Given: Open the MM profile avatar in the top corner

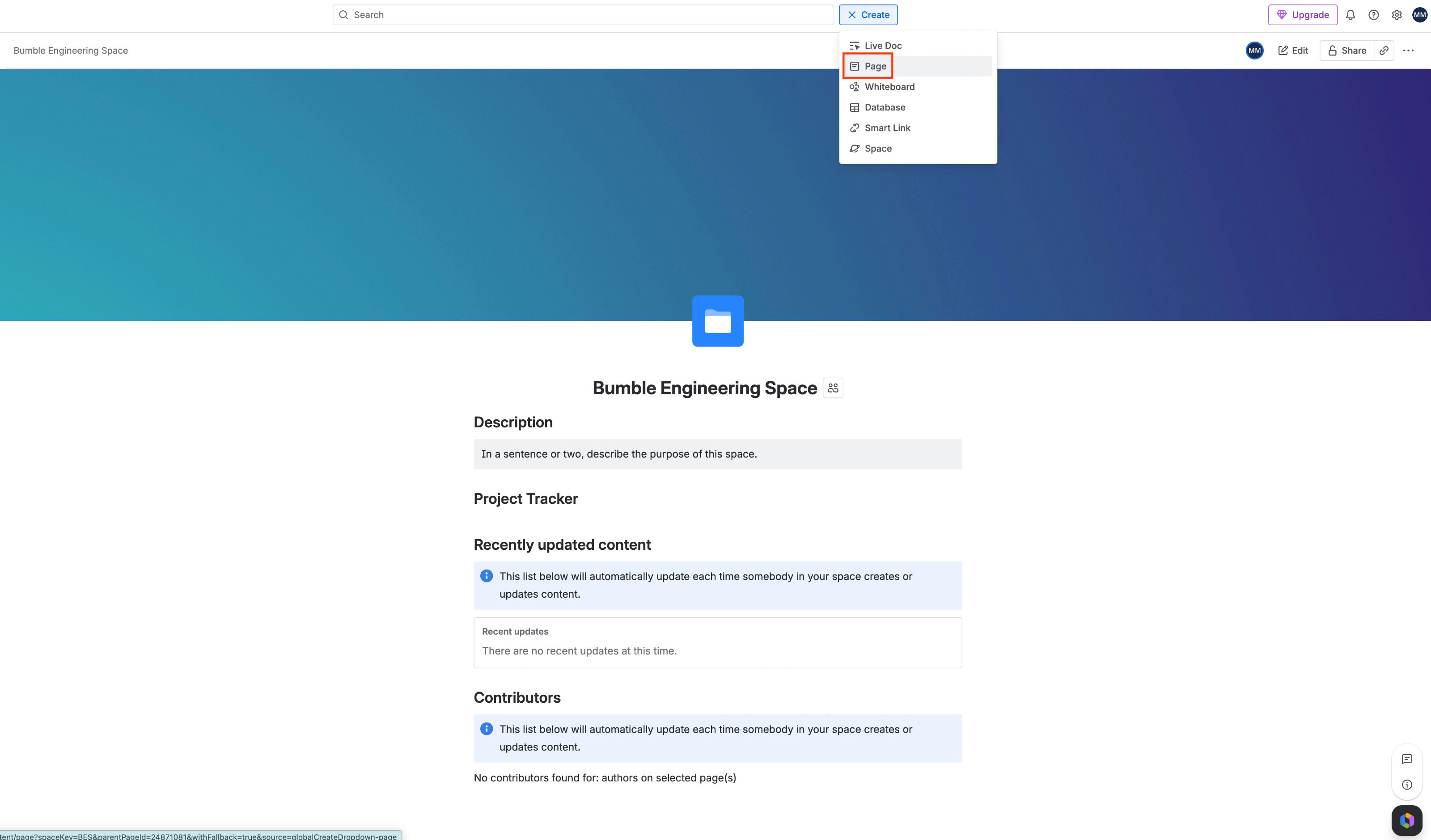Looking at the screenshot, I should [x=1420, y=15].
